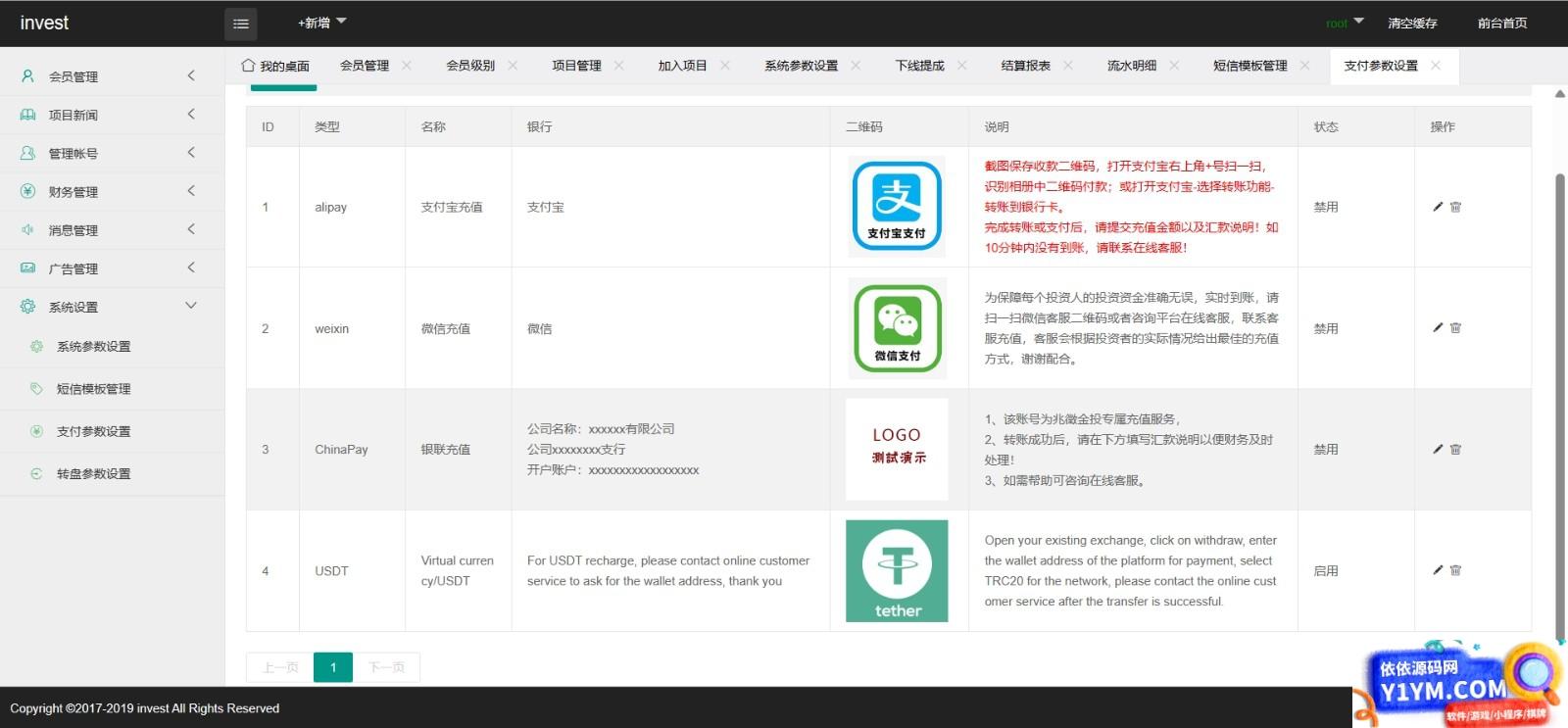The width and height of the screenshot is (1568, 728).
Task: Expand the 会员管理 sidebar chevron
Action: point(191,75)
